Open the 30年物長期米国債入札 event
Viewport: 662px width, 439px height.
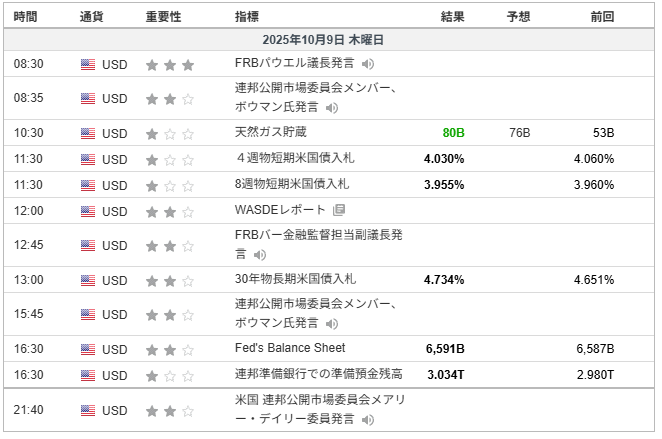(x=295, y=279)
